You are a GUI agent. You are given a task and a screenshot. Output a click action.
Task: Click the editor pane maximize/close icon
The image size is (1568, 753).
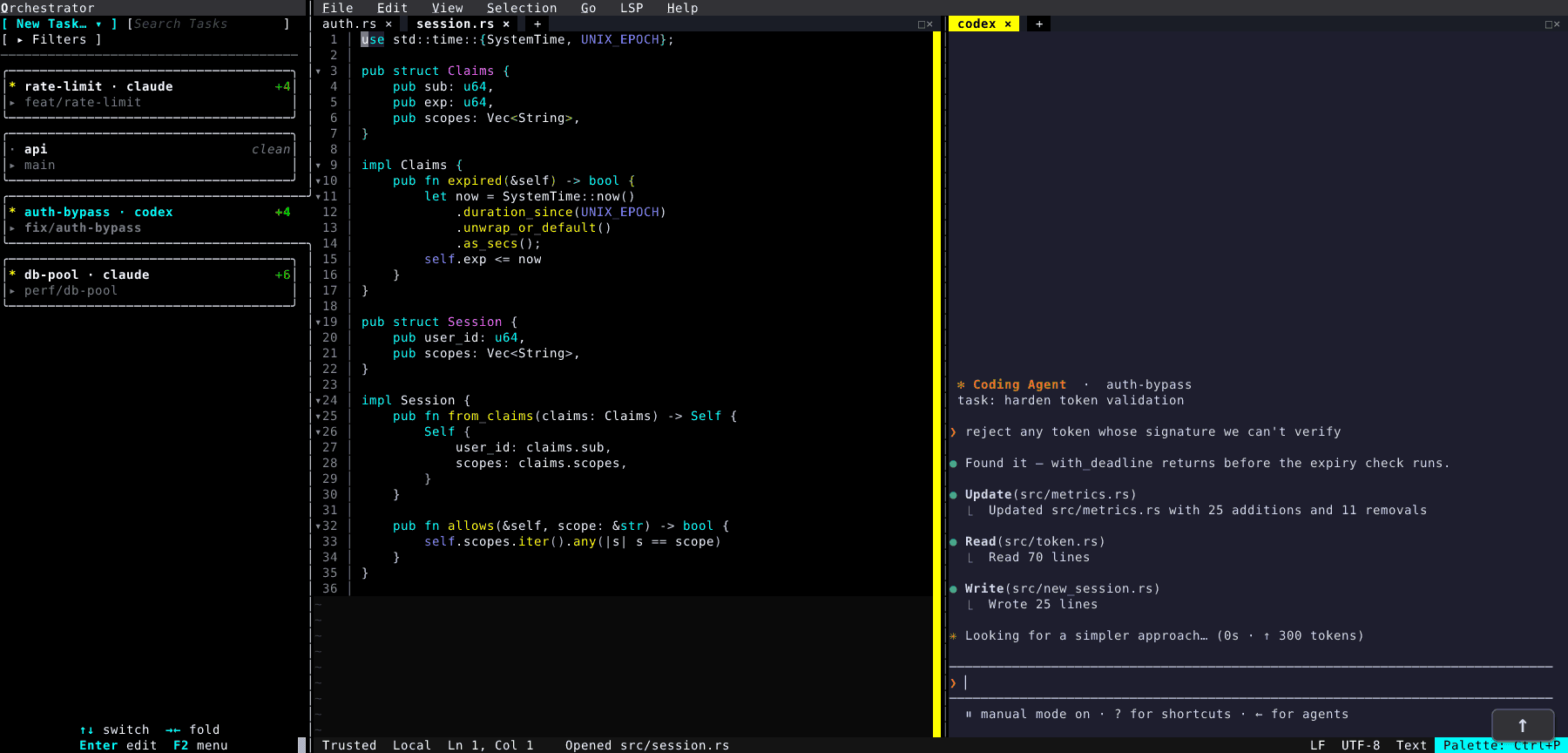point(925,24)
